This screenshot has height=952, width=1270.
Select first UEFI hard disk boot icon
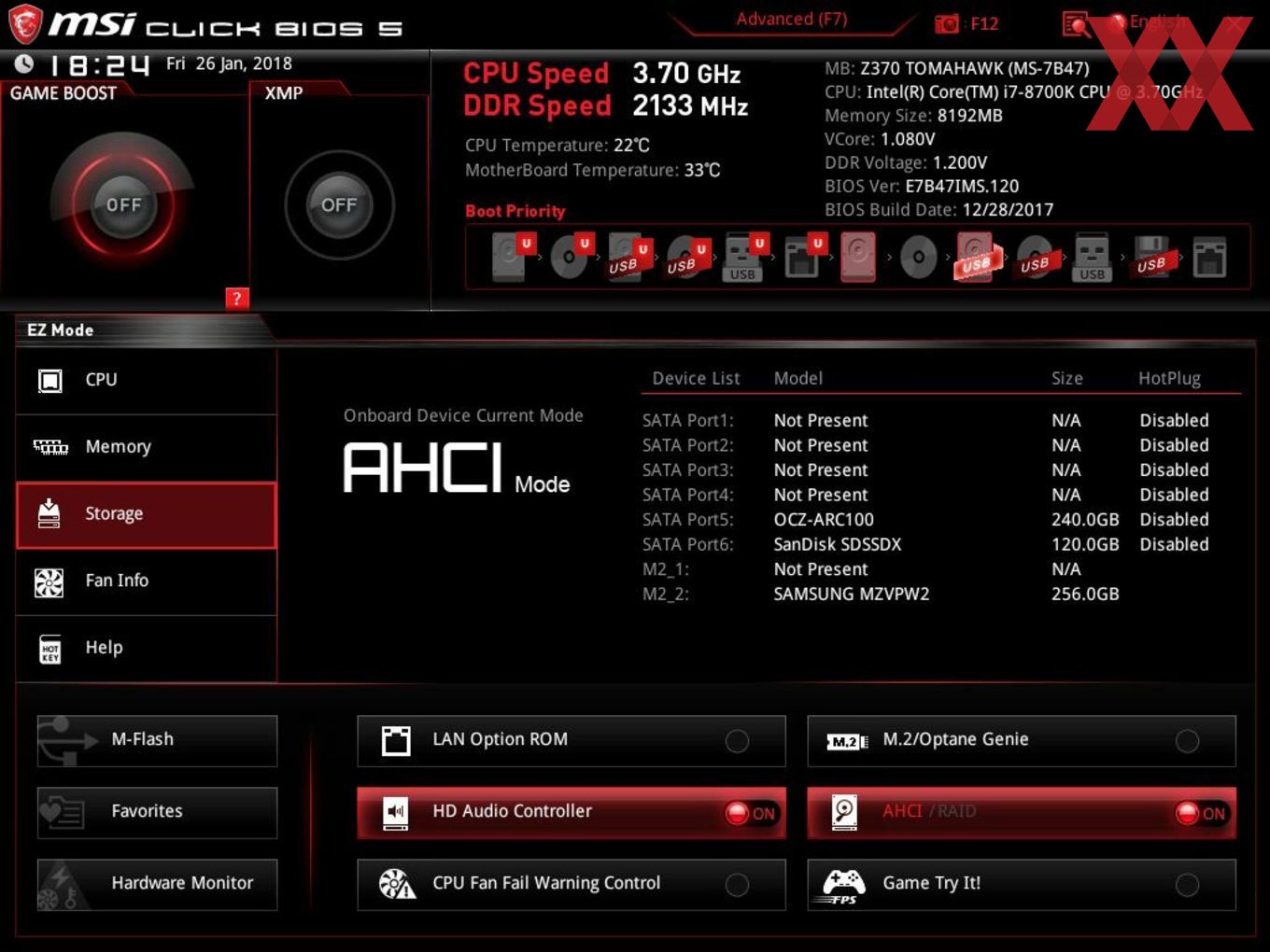[x=512, y=258]
